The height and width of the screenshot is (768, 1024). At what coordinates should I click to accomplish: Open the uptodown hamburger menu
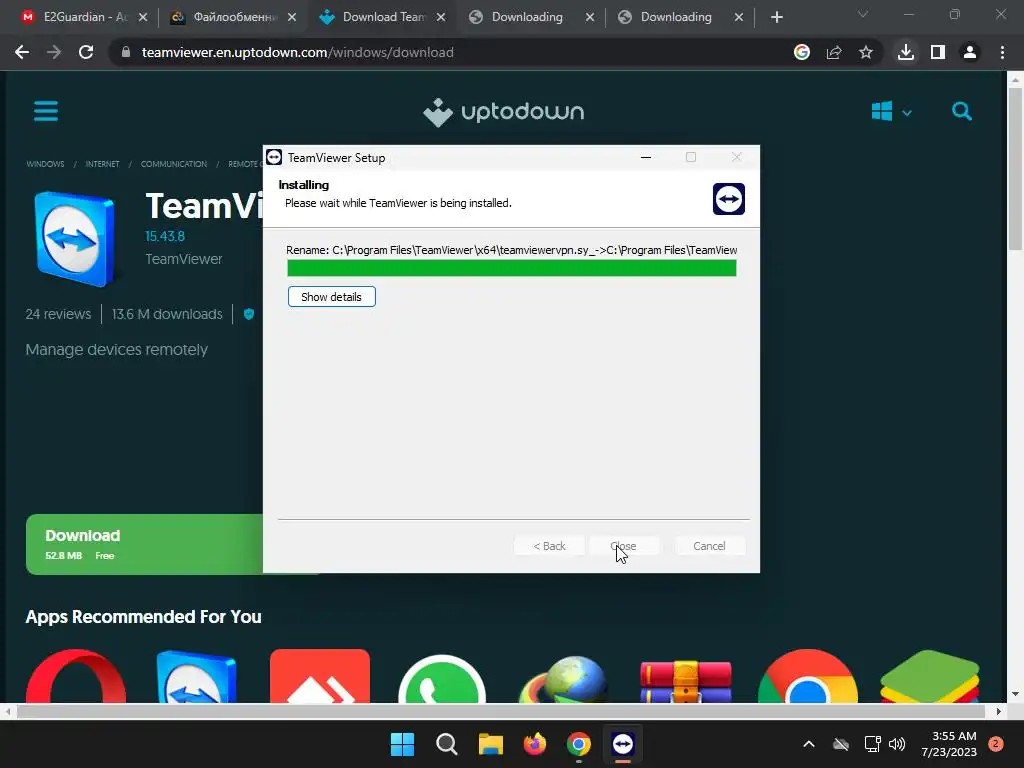pos(46,111)
